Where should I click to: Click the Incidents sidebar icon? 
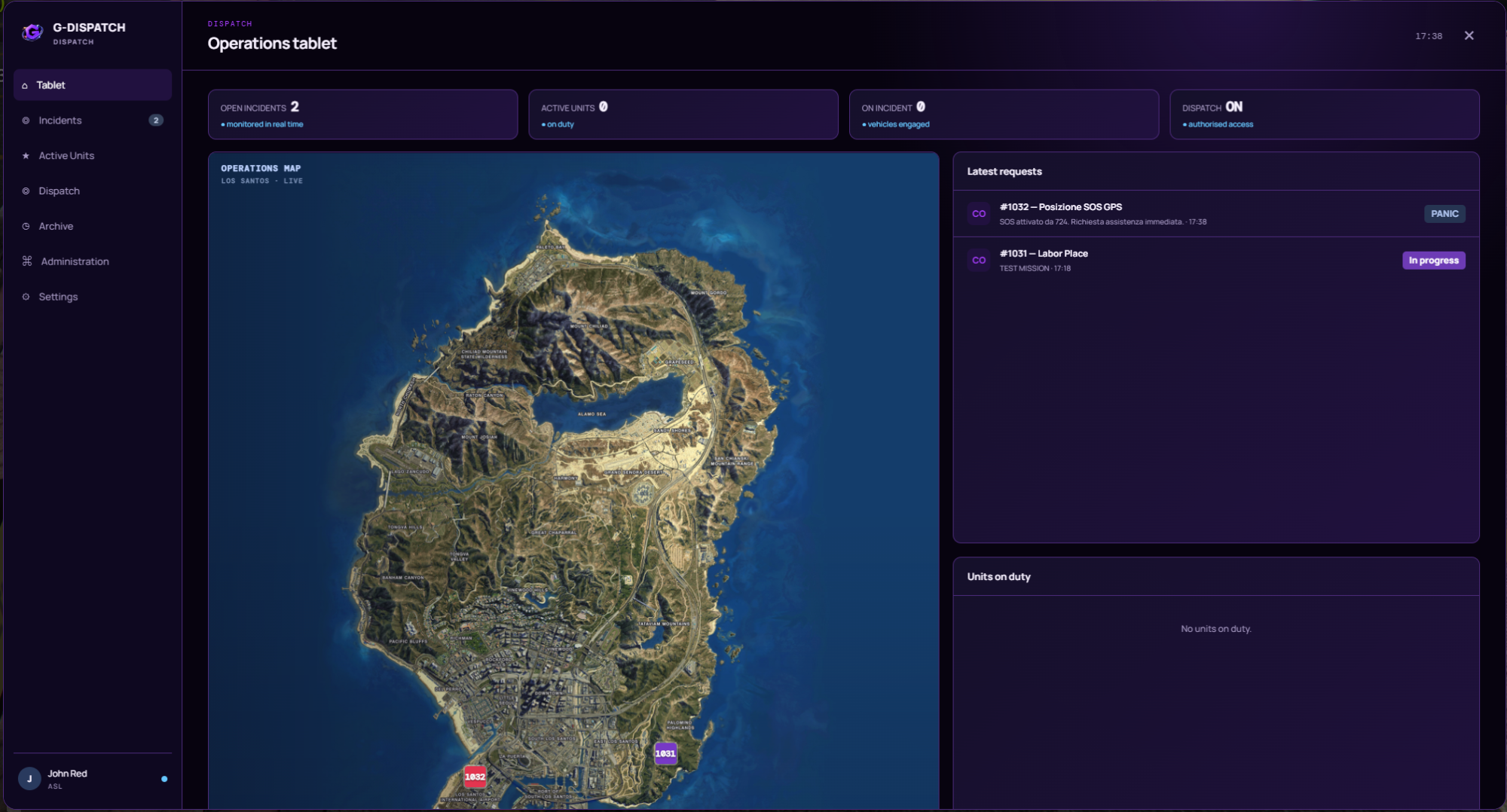[x=26, y=121]
